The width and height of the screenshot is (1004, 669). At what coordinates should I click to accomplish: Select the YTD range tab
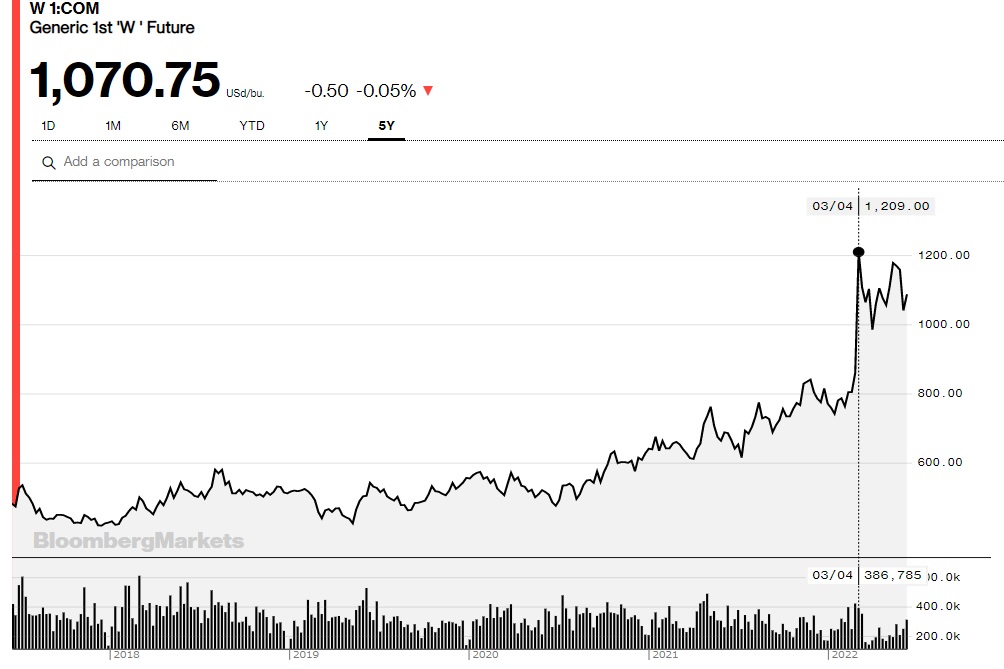click(x=252, y=126)
